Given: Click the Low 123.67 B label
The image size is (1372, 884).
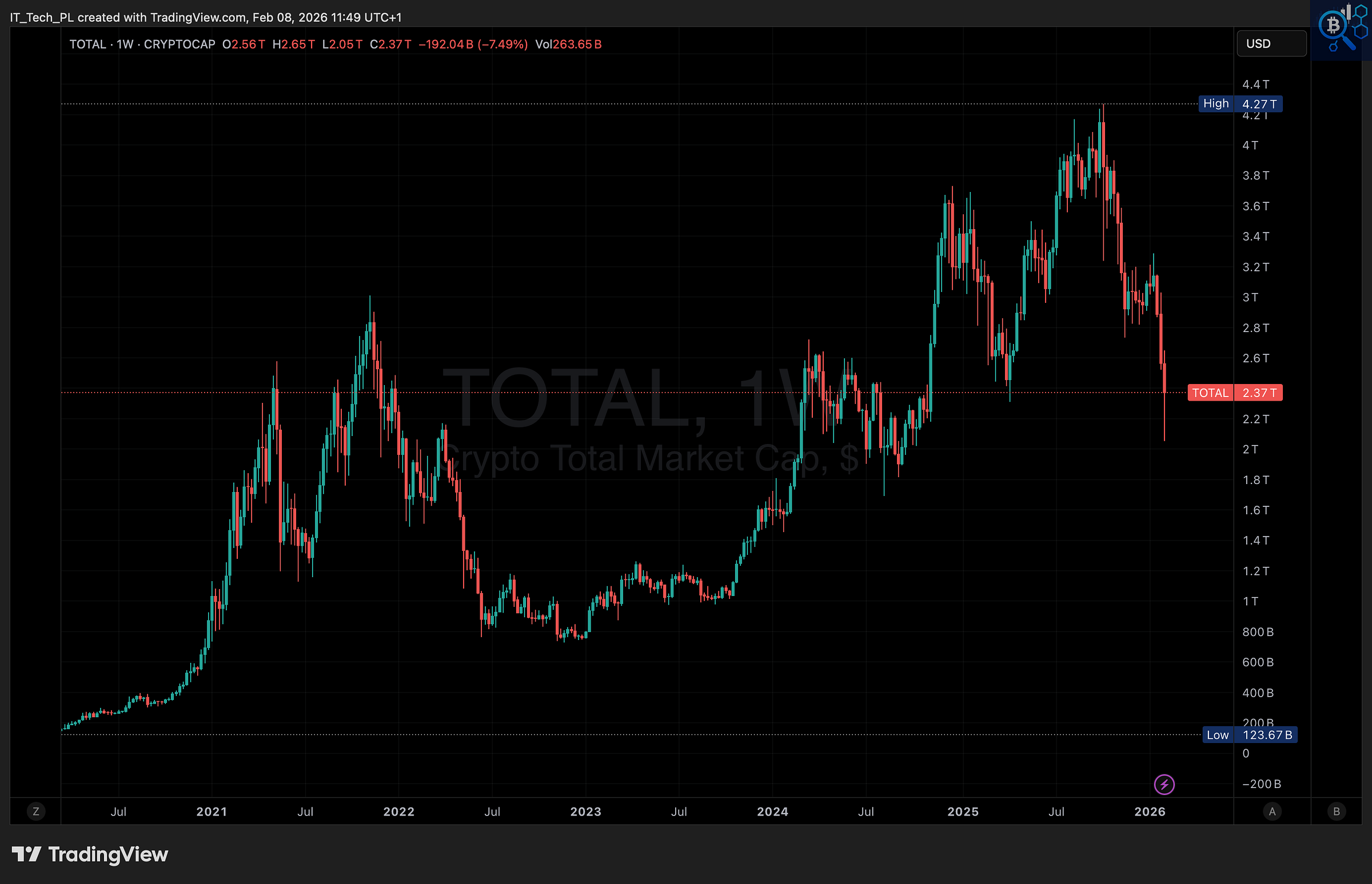Looking at the screenshot, I should click(1250, 735).
